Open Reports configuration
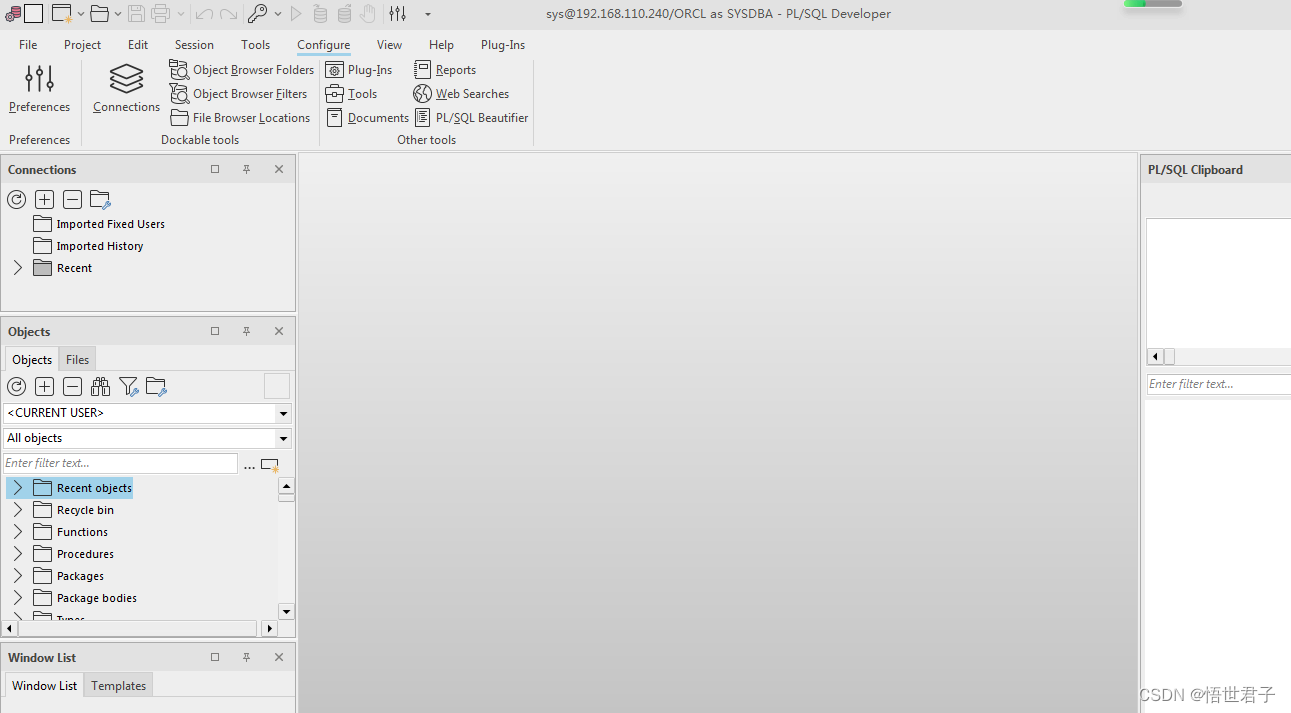 tap(445, 70)
